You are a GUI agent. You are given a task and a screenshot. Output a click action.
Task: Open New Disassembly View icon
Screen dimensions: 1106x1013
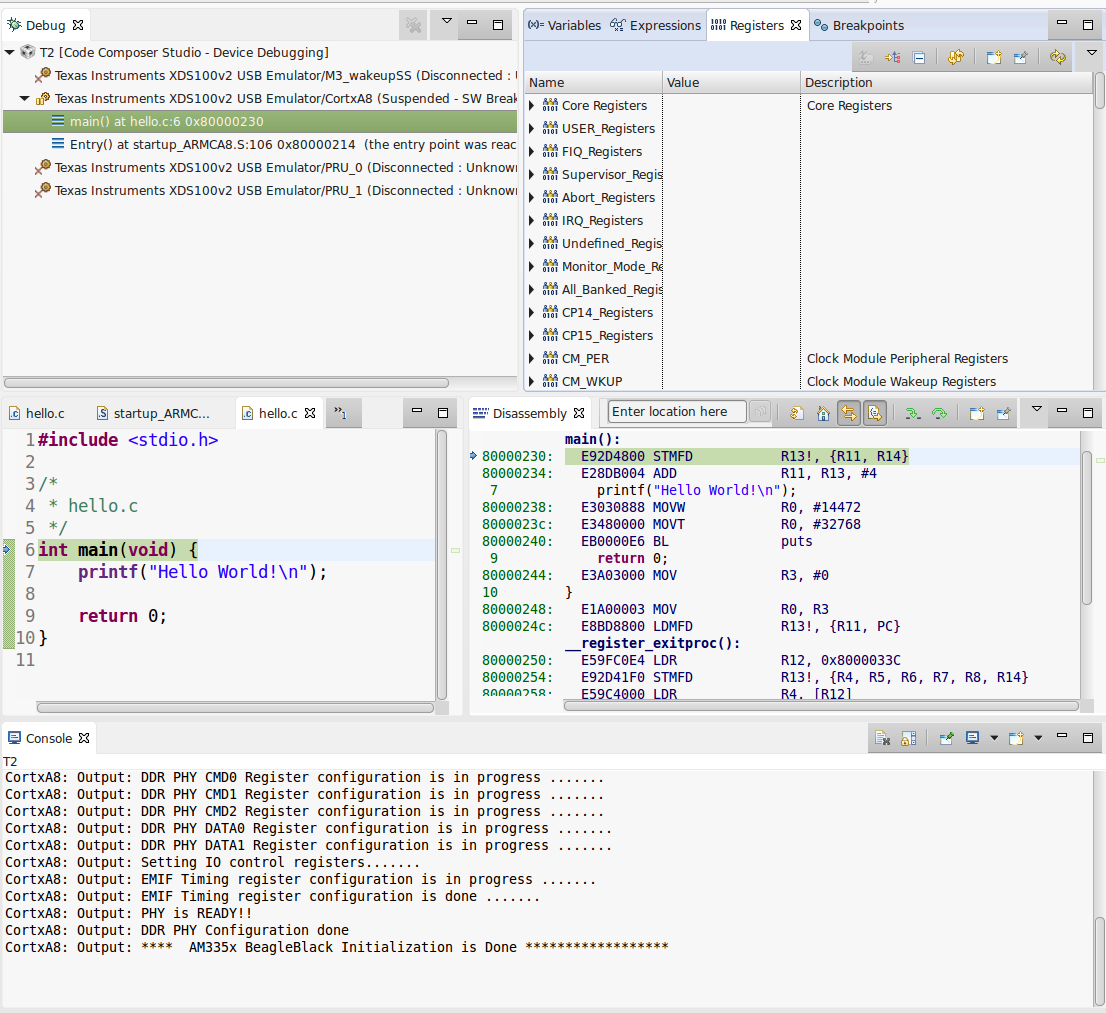tap(977, 412)
